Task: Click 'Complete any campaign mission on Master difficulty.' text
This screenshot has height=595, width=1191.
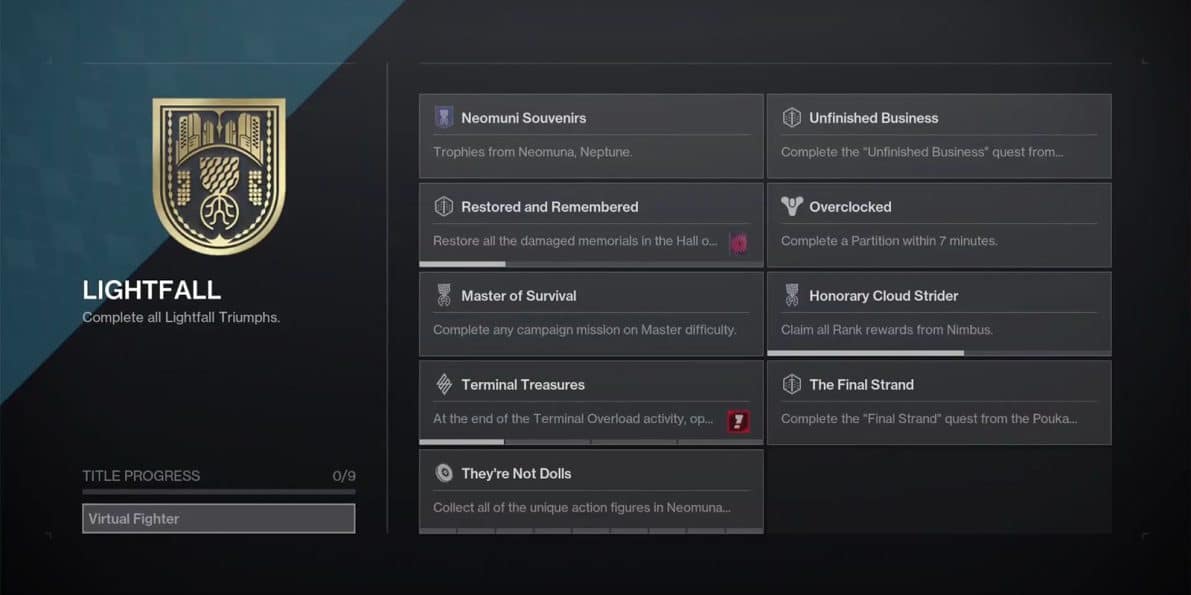Action: [x=584, y=330]
